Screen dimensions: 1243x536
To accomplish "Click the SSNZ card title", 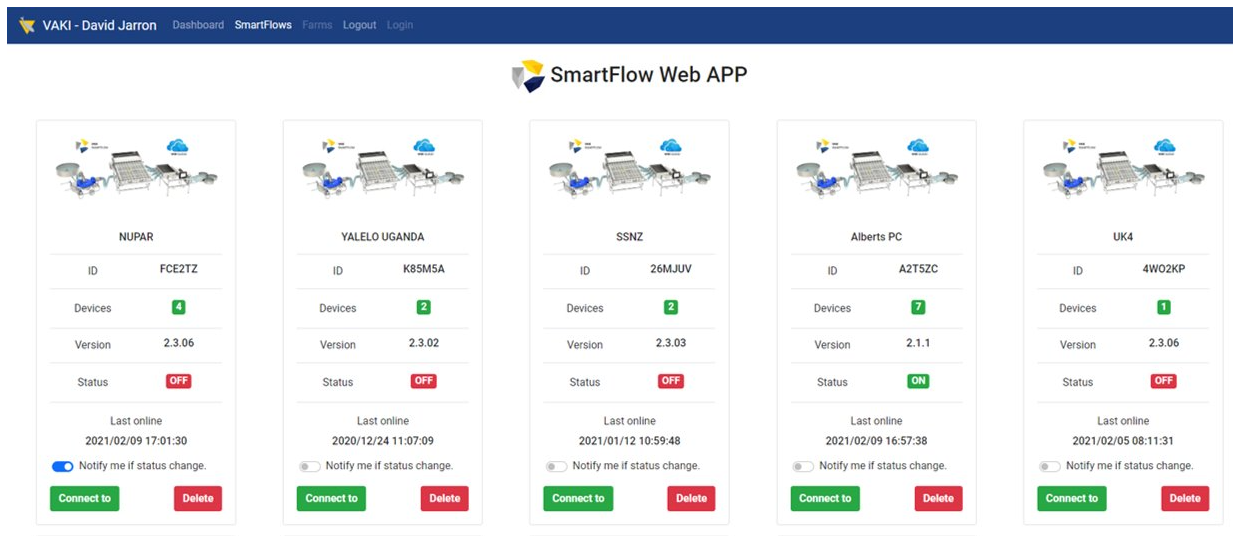I will click(630, 237).
